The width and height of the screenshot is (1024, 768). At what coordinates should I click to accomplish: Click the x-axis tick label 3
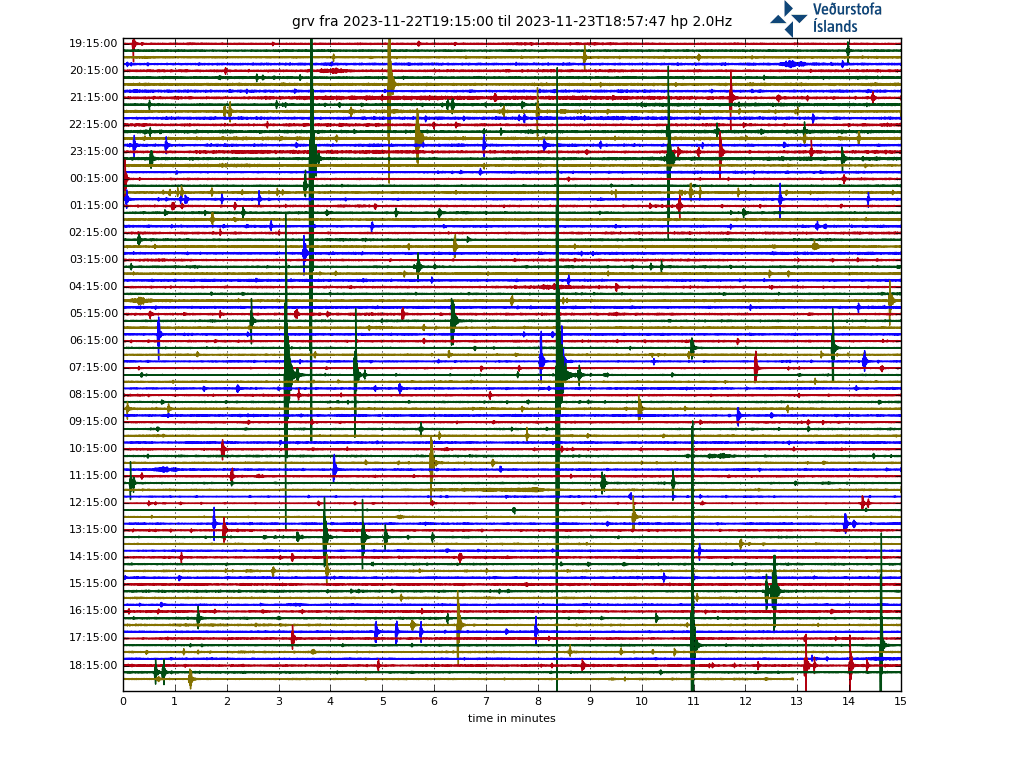point(279,701)
